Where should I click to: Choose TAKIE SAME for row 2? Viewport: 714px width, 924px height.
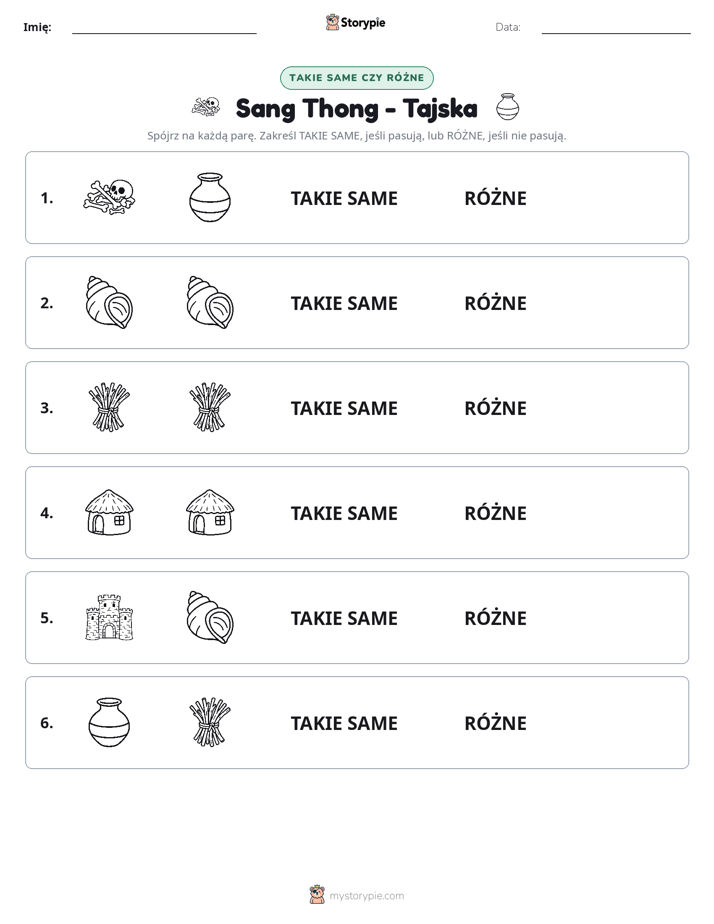point(344,303)
